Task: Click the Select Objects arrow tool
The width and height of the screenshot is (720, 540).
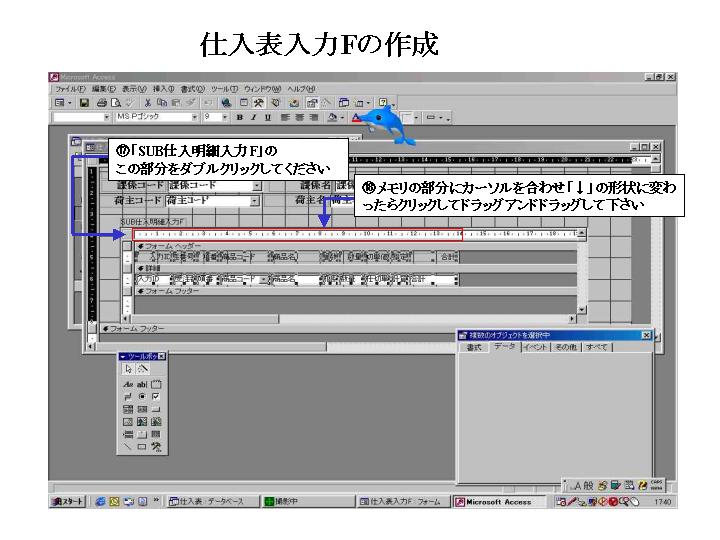Action: tap(127, 369)
